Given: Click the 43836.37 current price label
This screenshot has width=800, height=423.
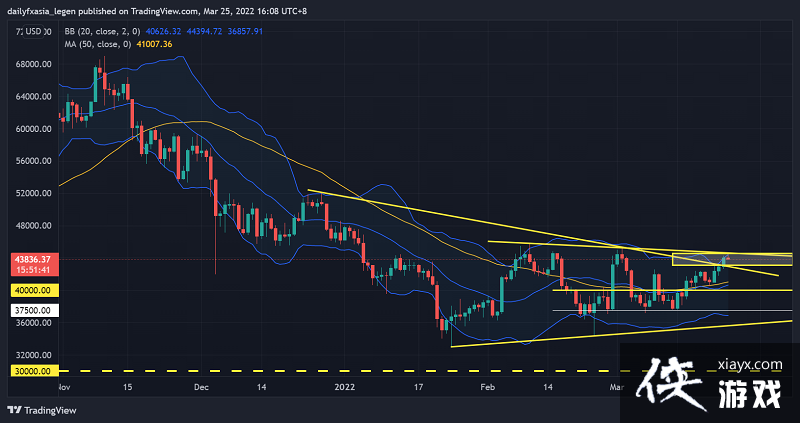Looking at the screenshot, I should (34, 259).
